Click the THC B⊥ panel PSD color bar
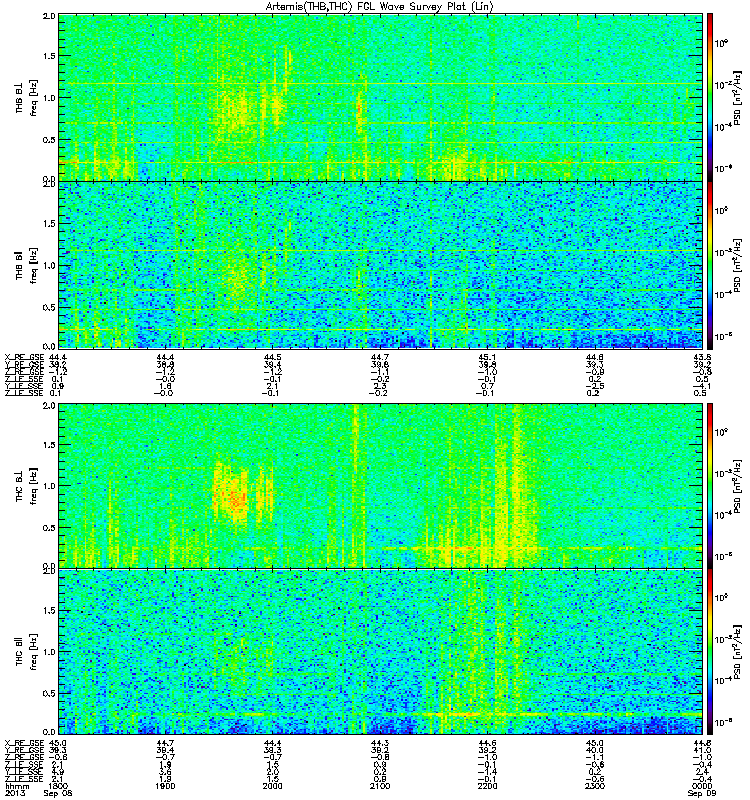750x800 pixels. pyautogui.click(x=710, y=486)
